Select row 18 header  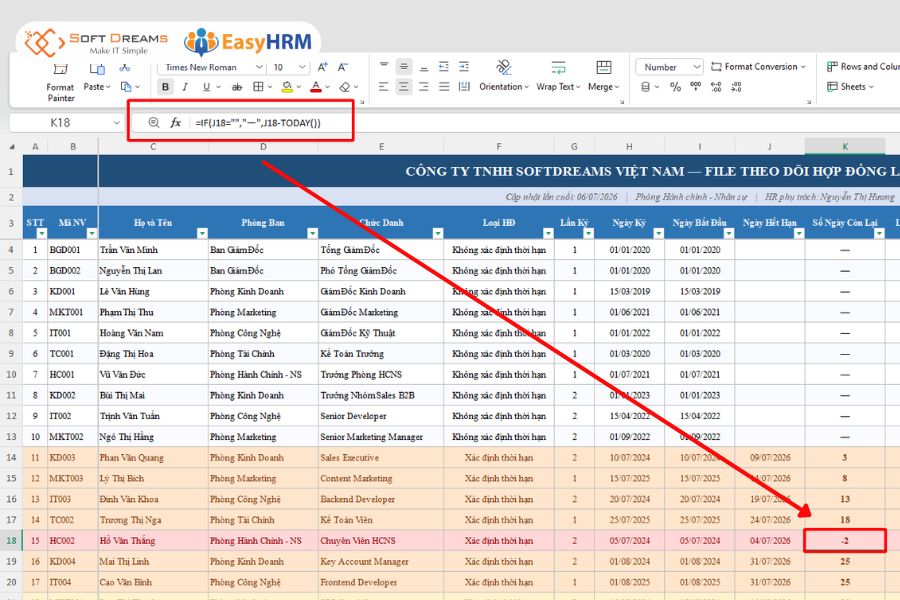(x=11, y=541)
